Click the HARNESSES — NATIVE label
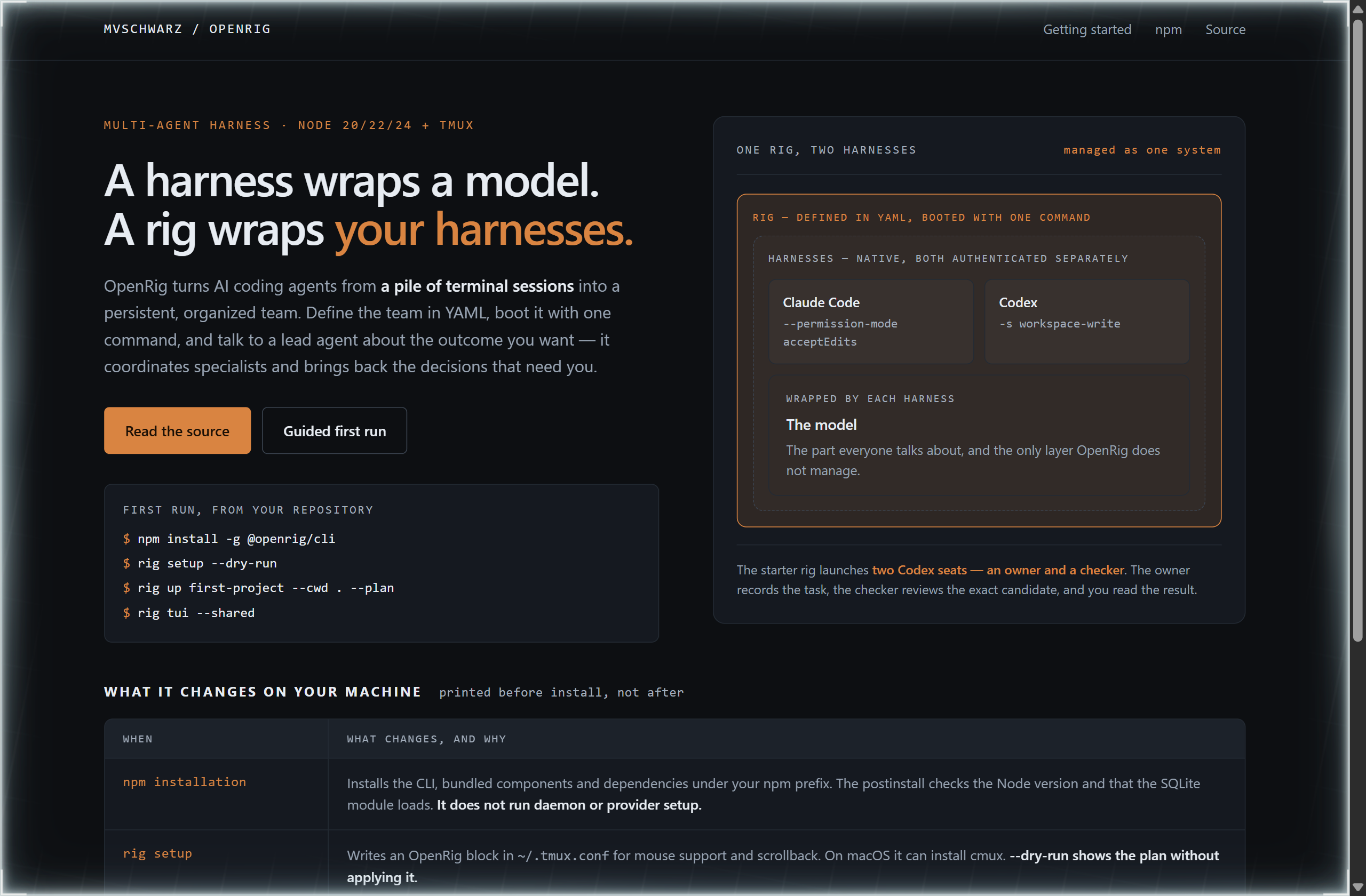This screenshot has height=896, width=1366. [x=948, y=259]
